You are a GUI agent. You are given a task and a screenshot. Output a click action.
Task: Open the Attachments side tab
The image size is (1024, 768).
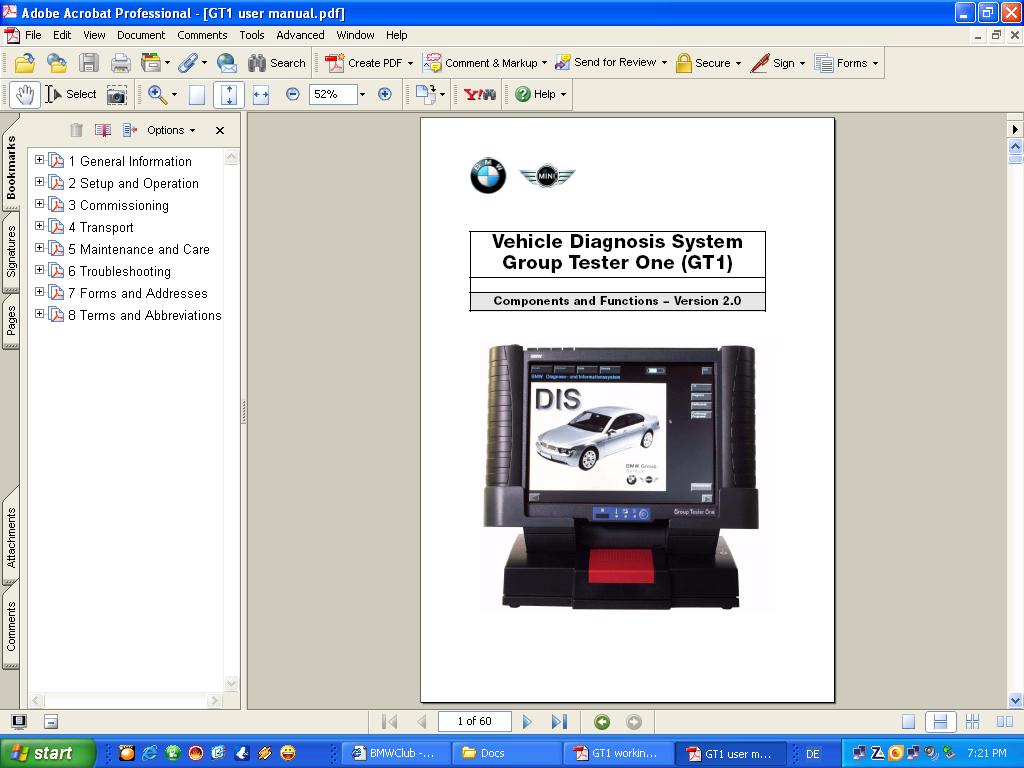(11, 537)
